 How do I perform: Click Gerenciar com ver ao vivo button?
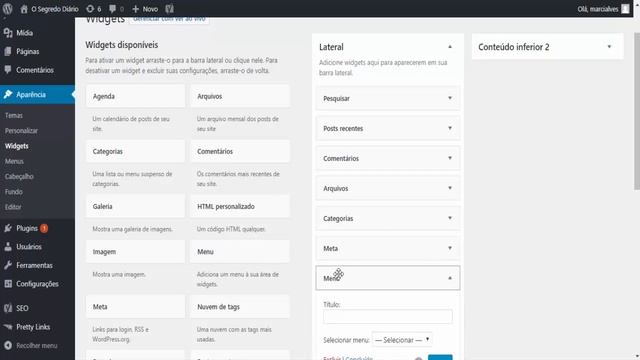tap(169, 19)
